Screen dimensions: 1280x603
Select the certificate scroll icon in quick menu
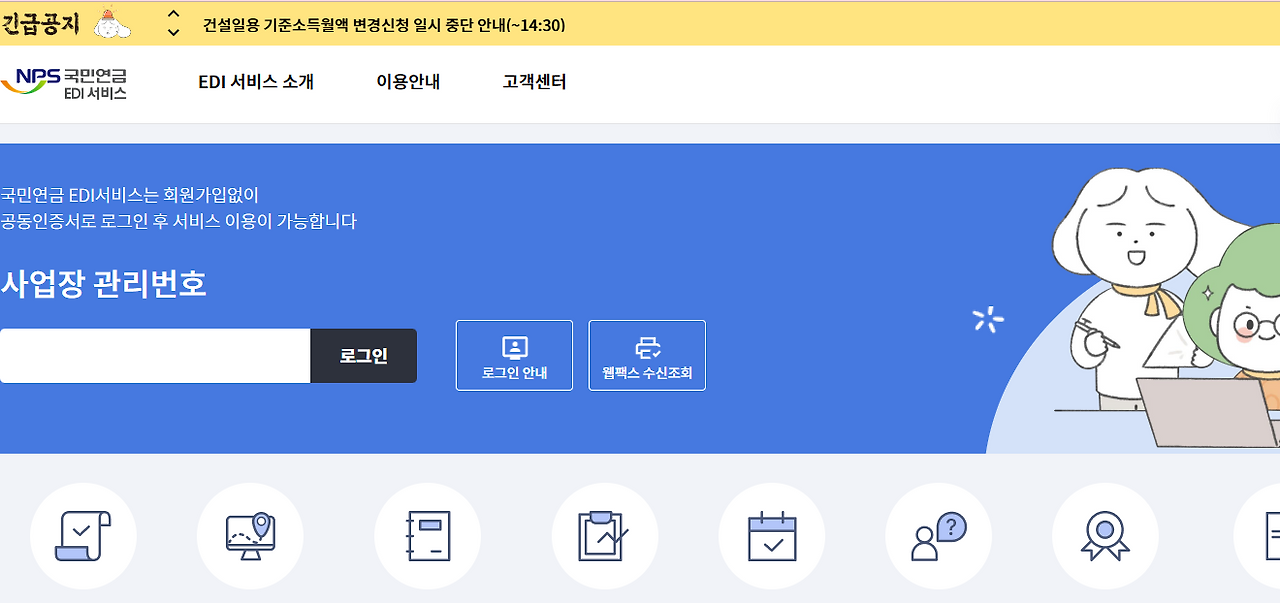click(83, 535)
